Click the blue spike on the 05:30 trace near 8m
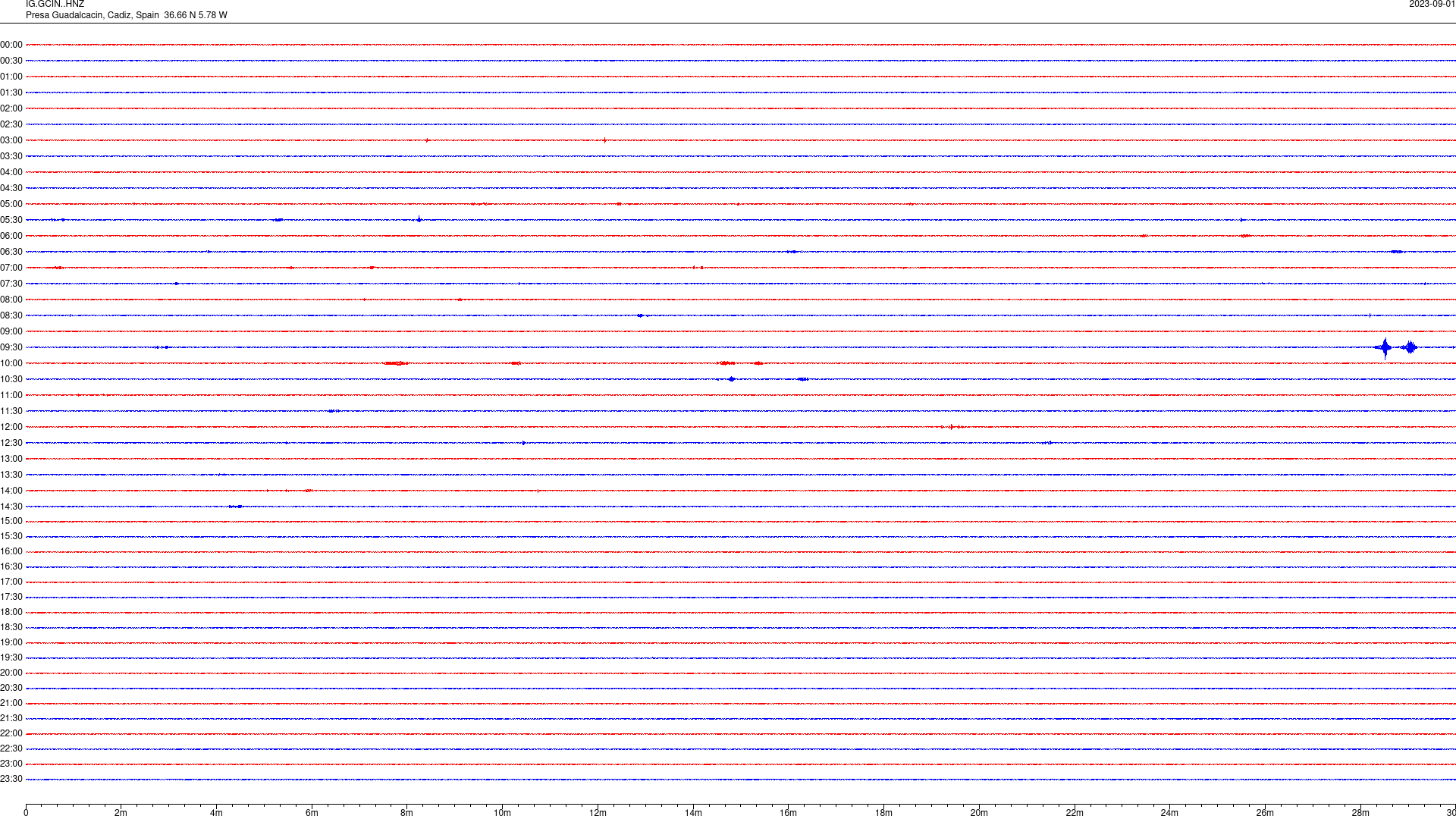This screenshot has height=819, width=1456. click(419, 220)
